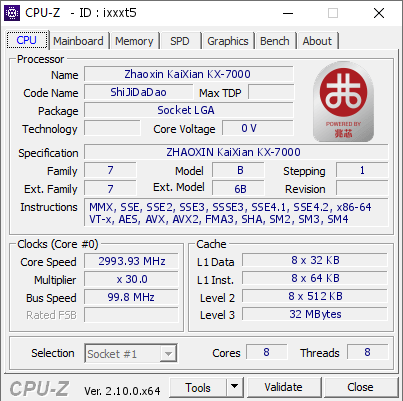Click the Stepping value 1

click(362, 170)
